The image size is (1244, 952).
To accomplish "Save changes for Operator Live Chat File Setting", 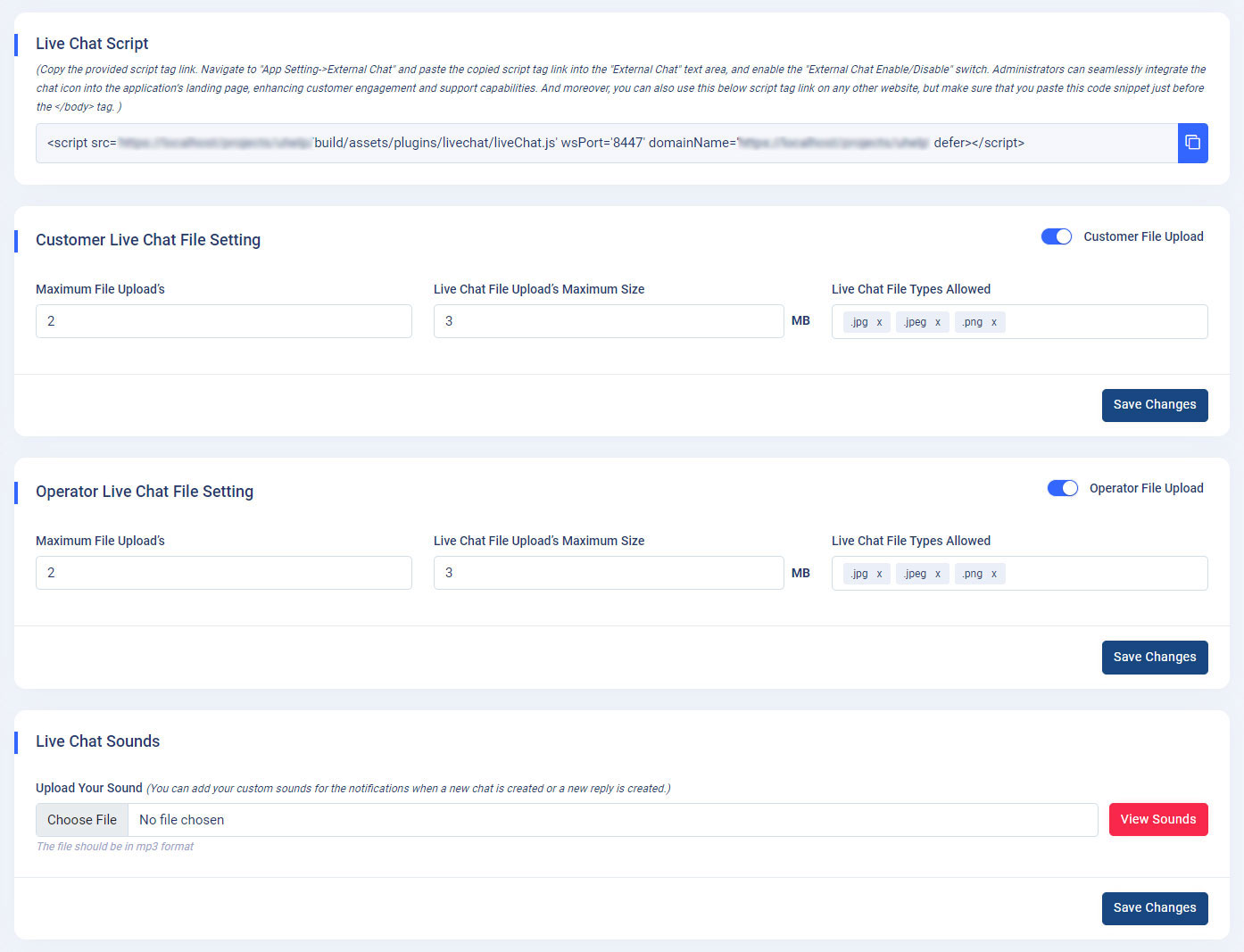I will click(1155, 658).
